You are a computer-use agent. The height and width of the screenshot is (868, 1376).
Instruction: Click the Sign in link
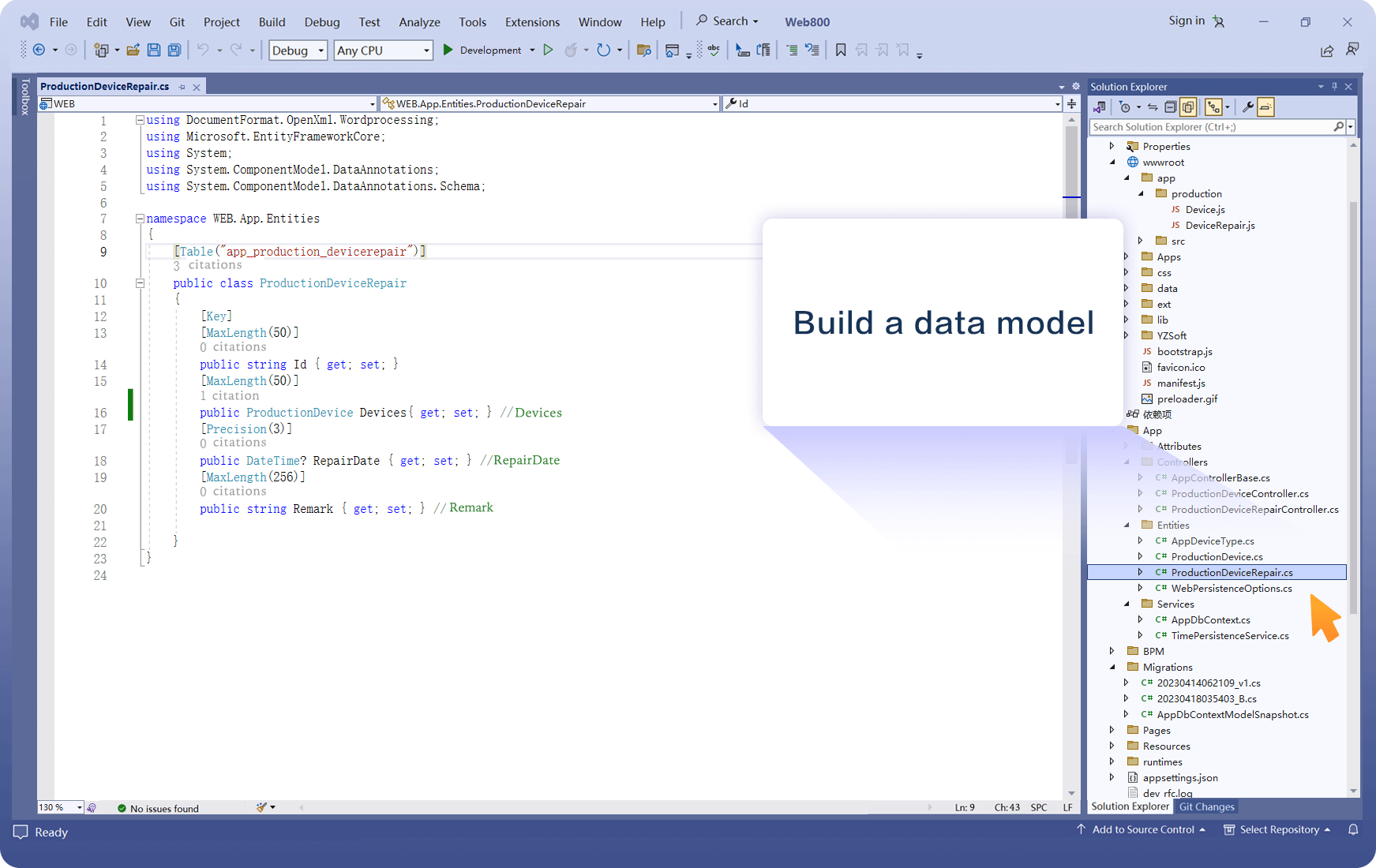coord(1187,21)
